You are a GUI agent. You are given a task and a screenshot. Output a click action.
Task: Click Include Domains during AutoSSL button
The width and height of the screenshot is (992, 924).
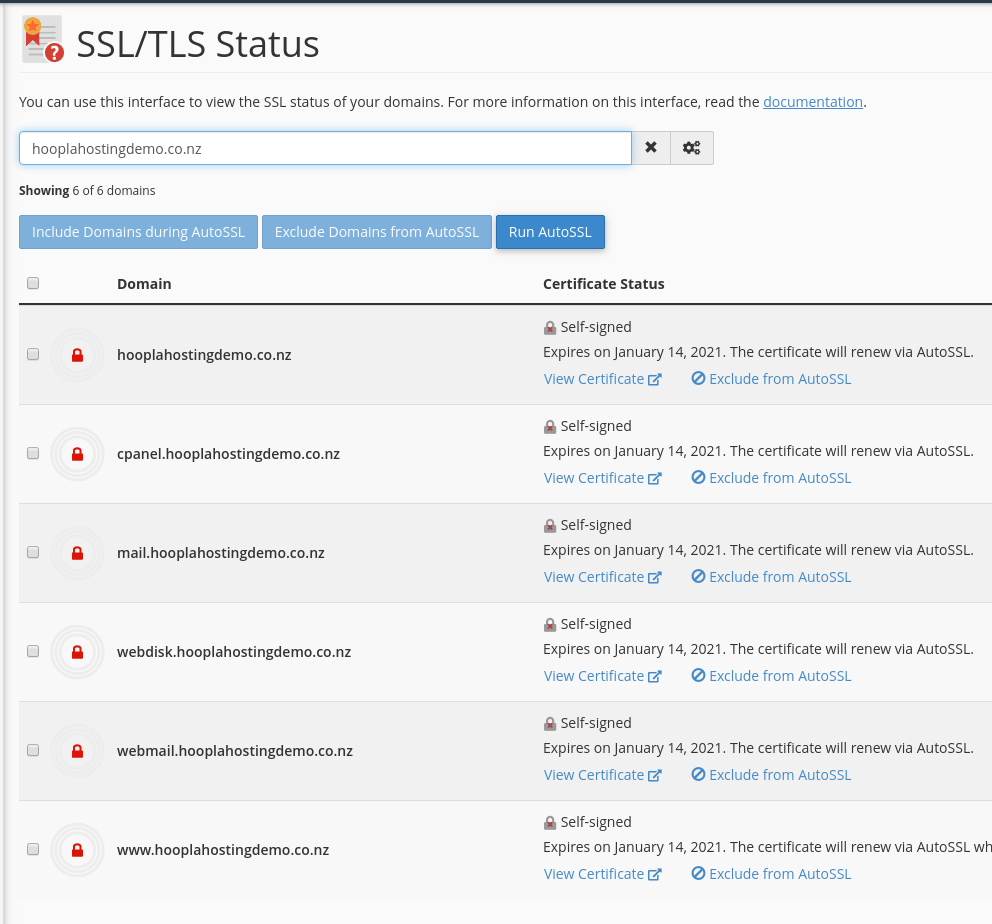[138, 232]
